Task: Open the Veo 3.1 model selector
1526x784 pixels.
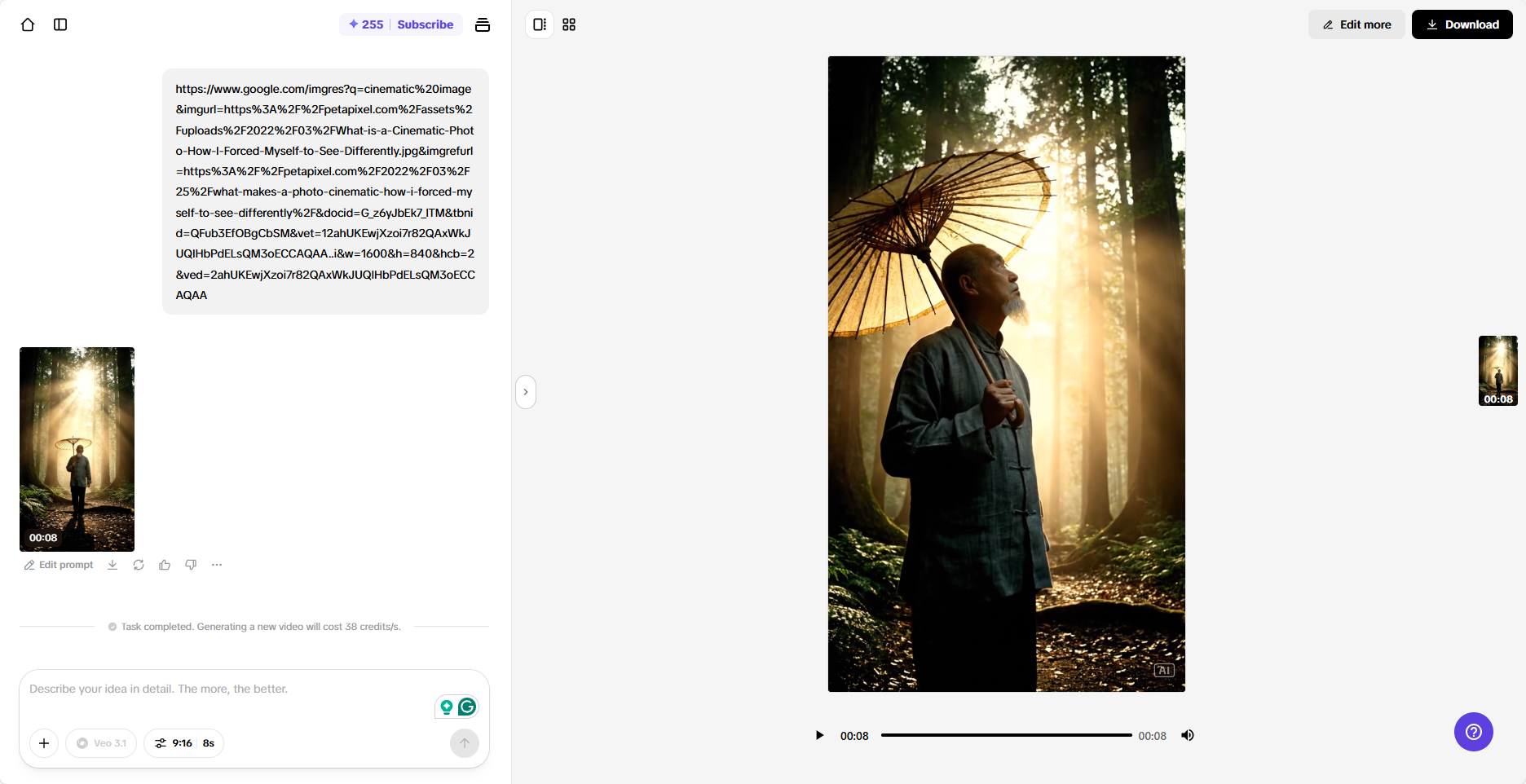Action: point(100,742)
